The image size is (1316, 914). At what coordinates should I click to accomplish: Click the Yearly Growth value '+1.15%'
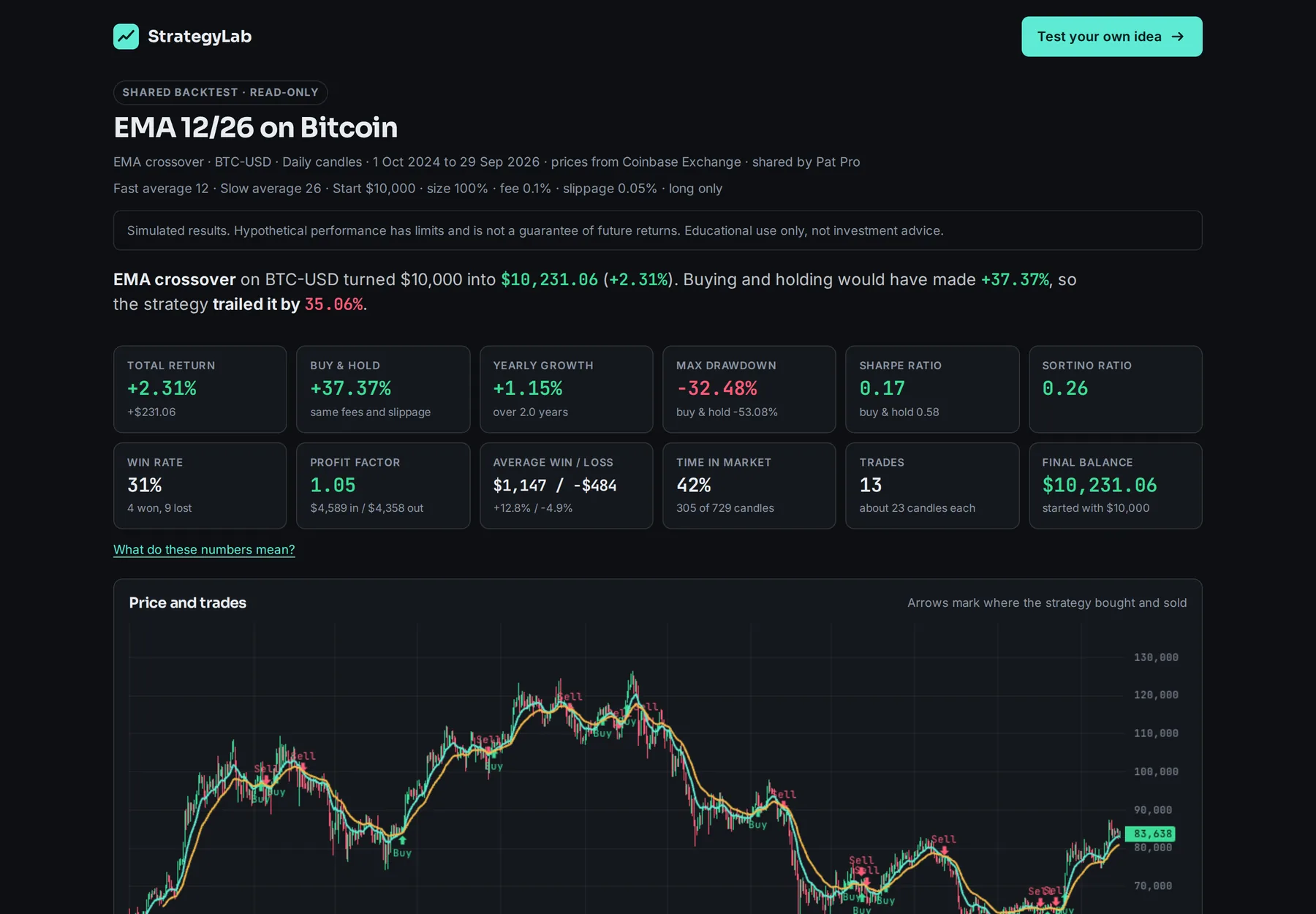pos(527,388)
